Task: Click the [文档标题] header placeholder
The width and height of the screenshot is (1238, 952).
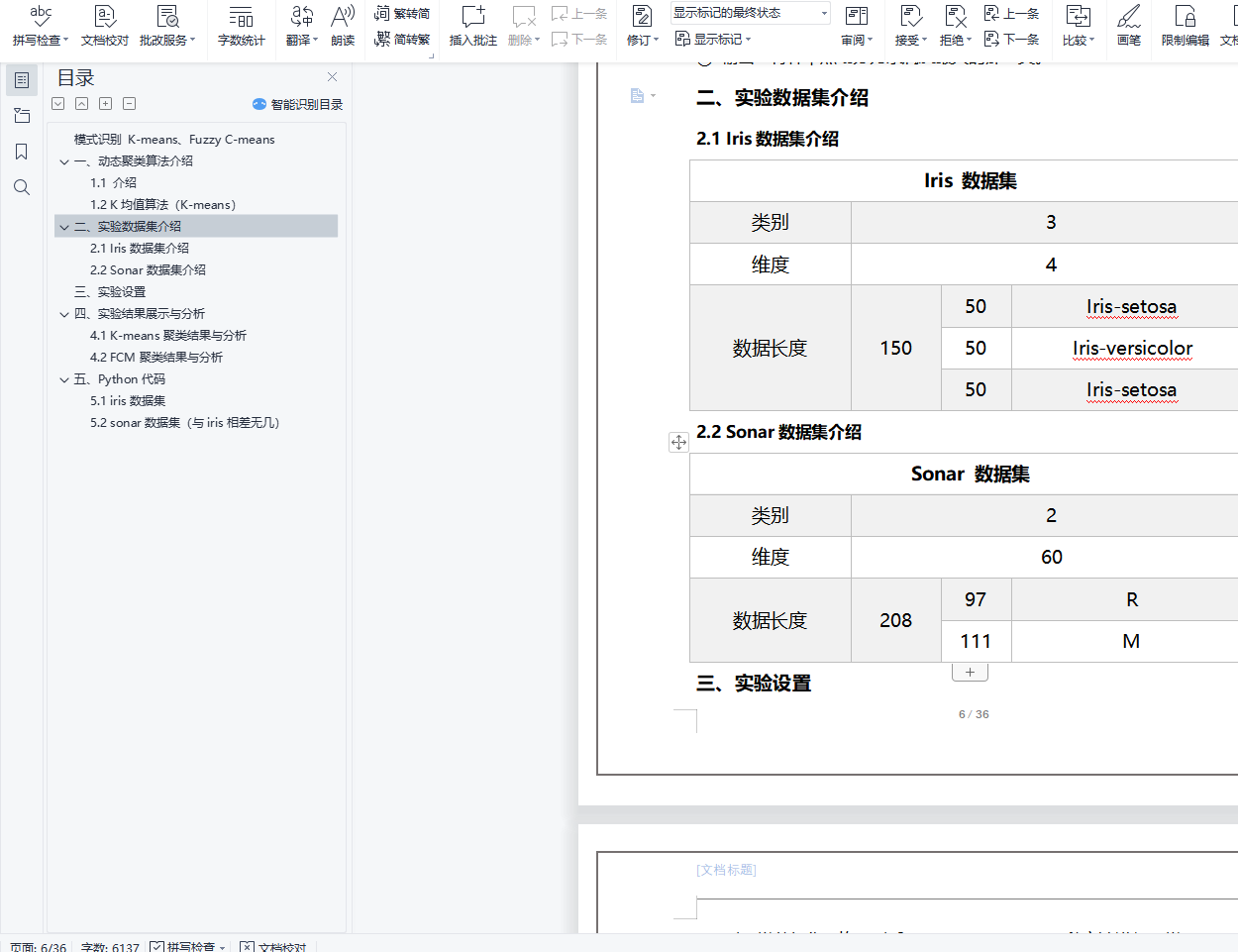Action: (726, 870)
